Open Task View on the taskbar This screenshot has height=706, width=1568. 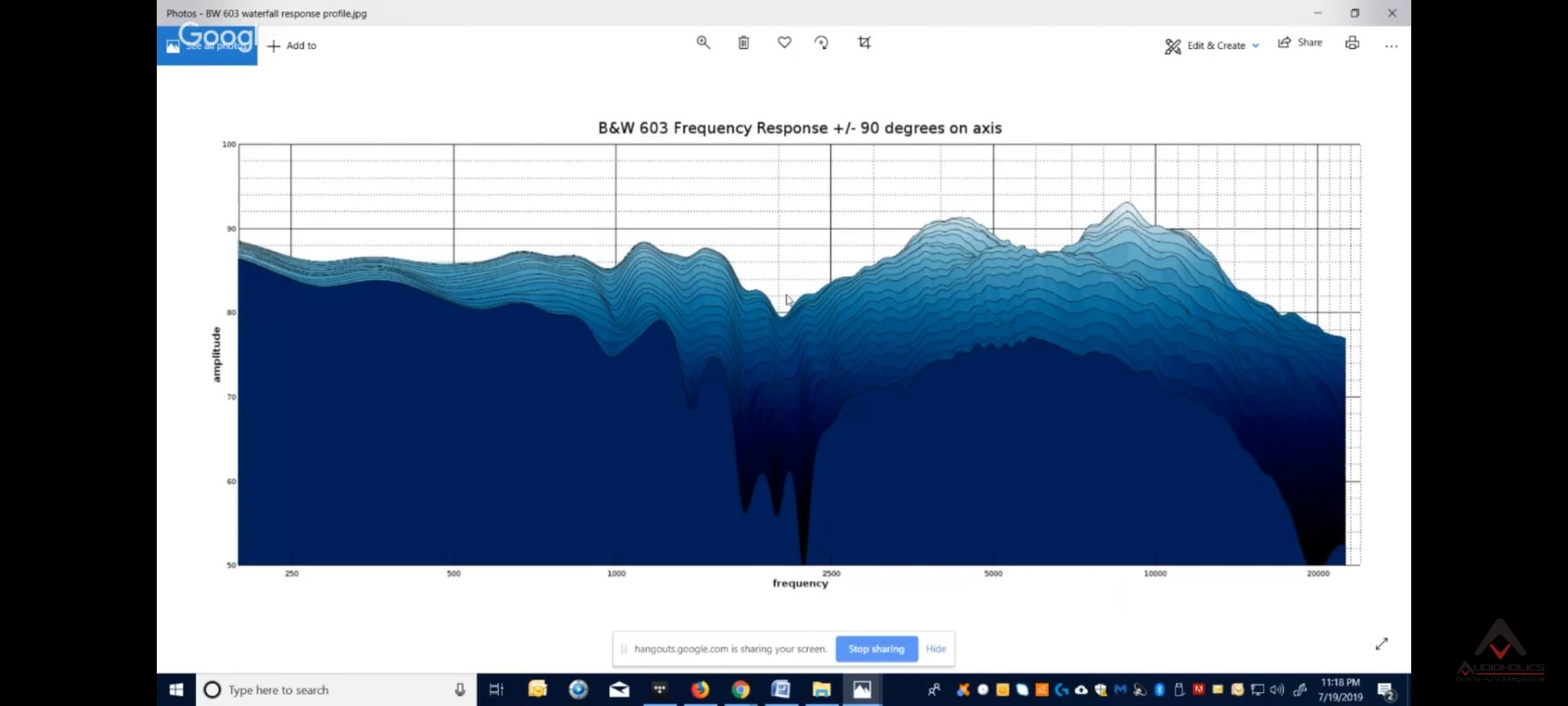(x=496, y=690)
